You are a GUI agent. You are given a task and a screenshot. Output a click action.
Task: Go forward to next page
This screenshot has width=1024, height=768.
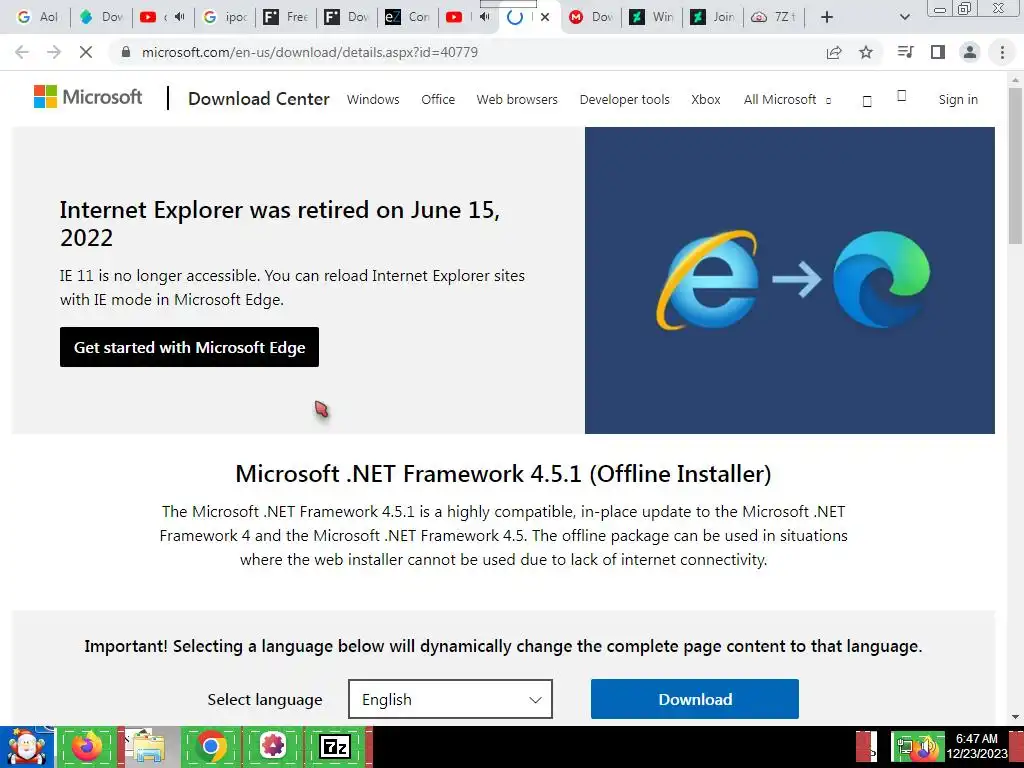[54, 52]
